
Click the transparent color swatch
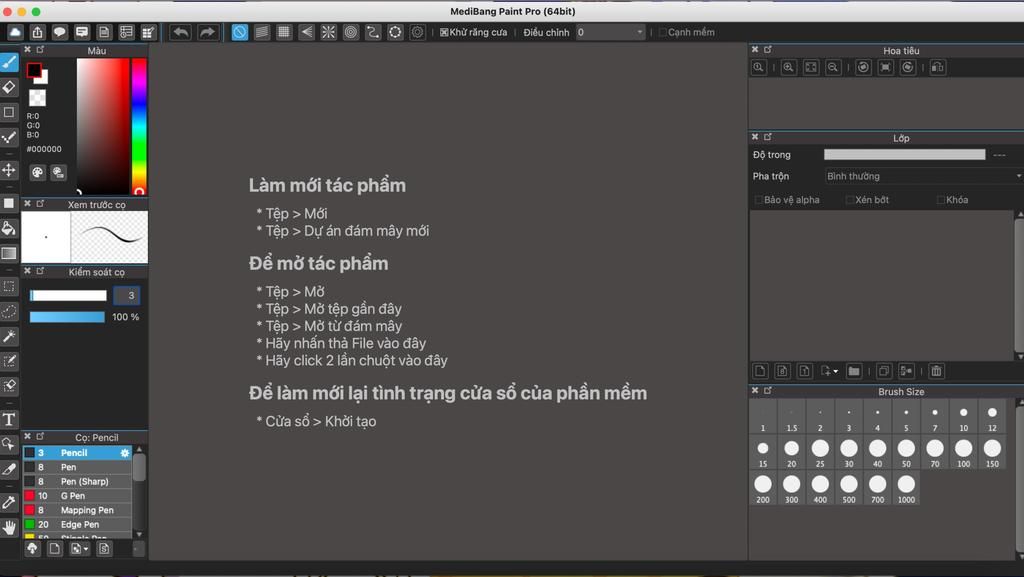click(37, 98)
